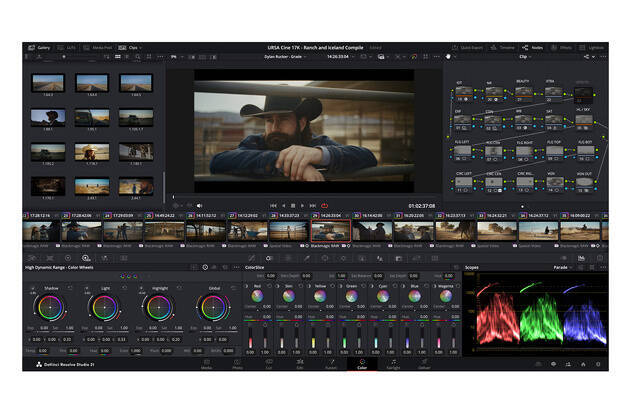The image size is (640, 414).
Task: Open the LUTs browser
Action: tap(70, 47)
